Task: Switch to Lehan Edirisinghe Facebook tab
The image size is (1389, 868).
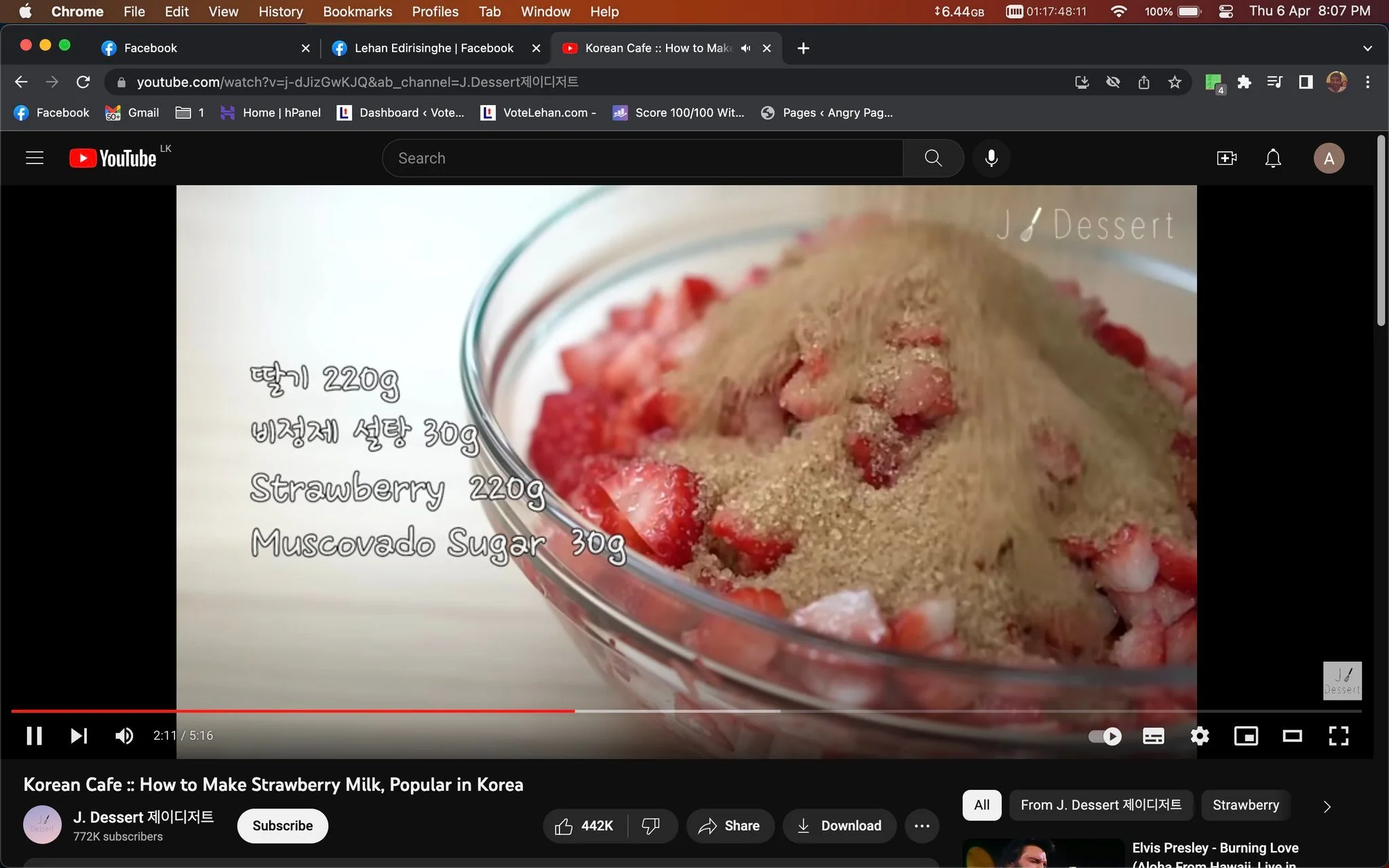Action: [x=434, y=48]
